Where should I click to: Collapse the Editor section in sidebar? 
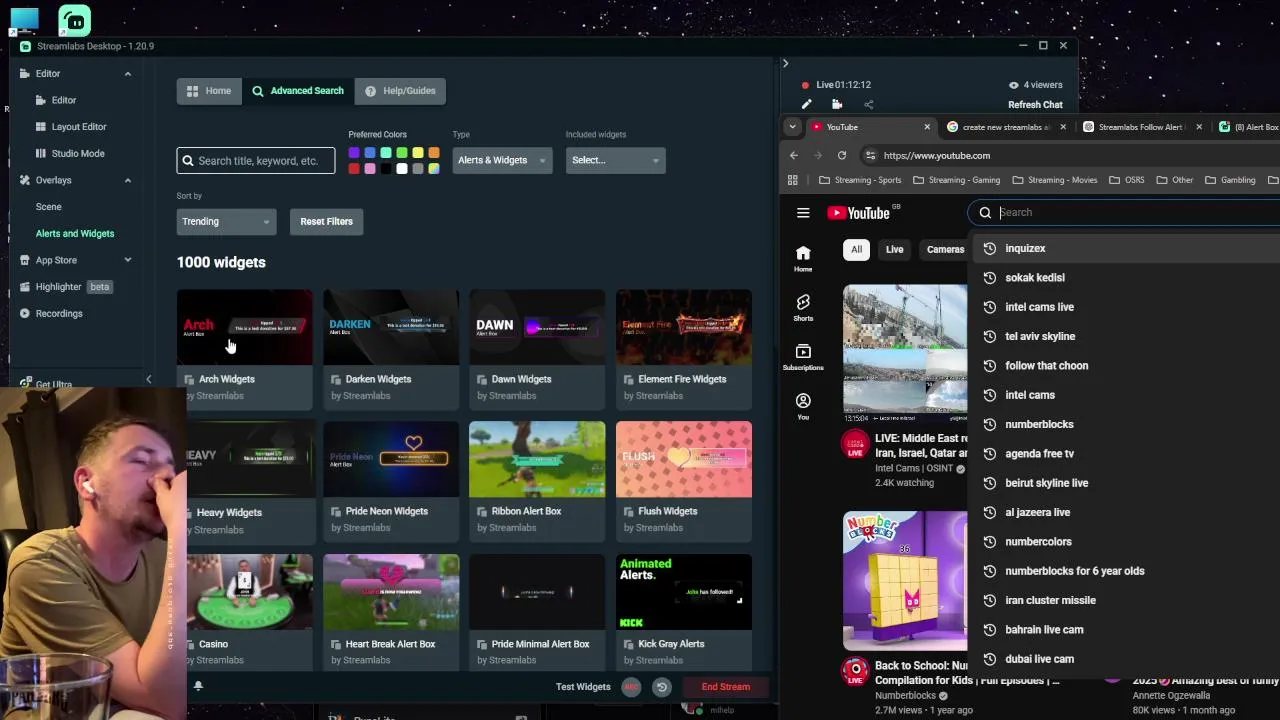point(127,74)
